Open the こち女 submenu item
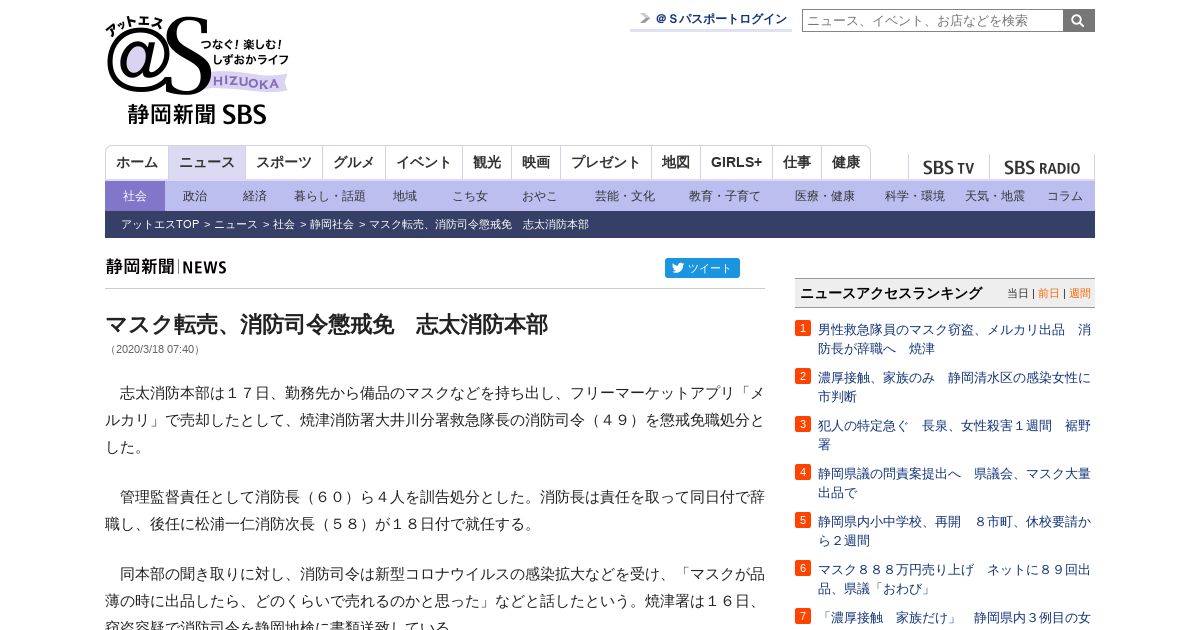 (x=470, y=196)
